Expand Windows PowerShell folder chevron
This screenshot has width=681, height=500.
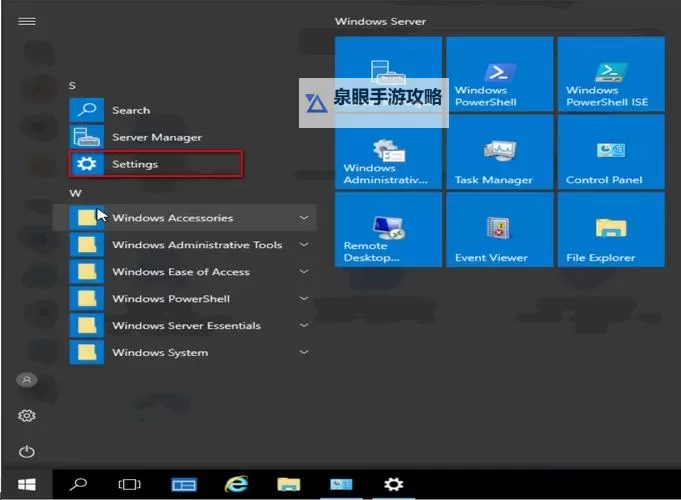304,298
